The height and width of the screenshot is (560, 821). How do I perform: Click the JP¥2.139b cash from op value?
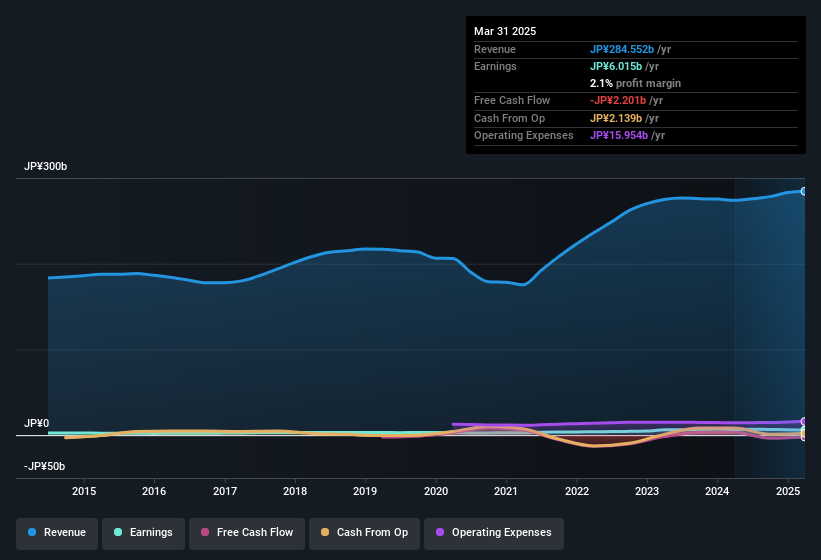click(x=616, y=118)
